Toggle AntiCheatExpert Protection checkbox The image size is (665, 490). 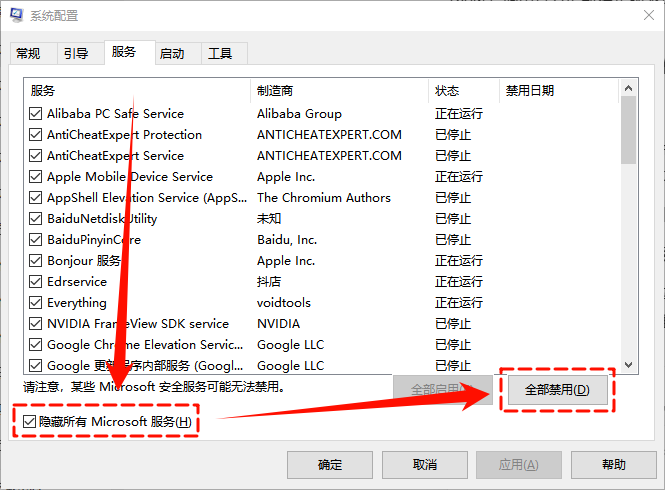point(36,134)
